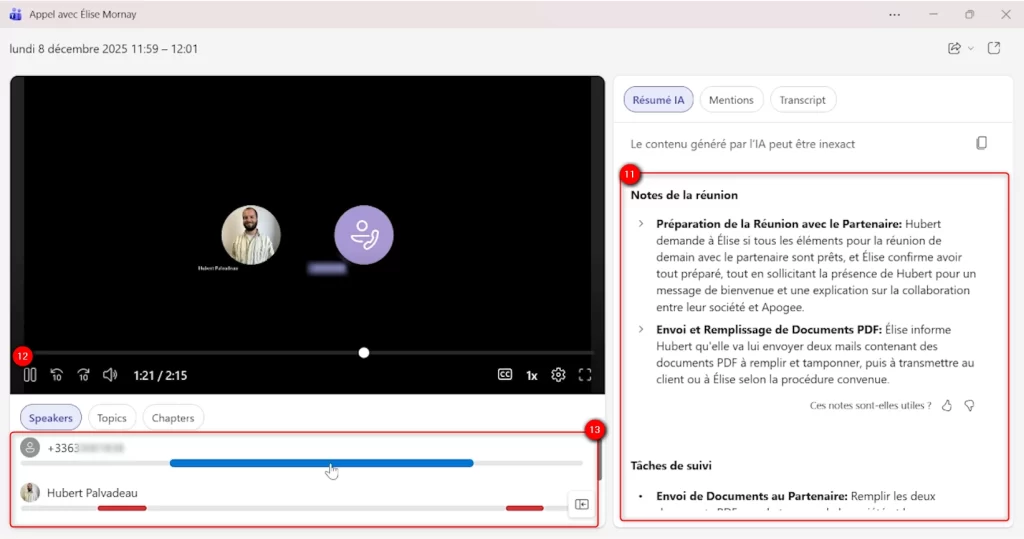The image size is (1024, 539).
Task: Skip back 10 seconds in recording
Action: (x=57, y=375)
